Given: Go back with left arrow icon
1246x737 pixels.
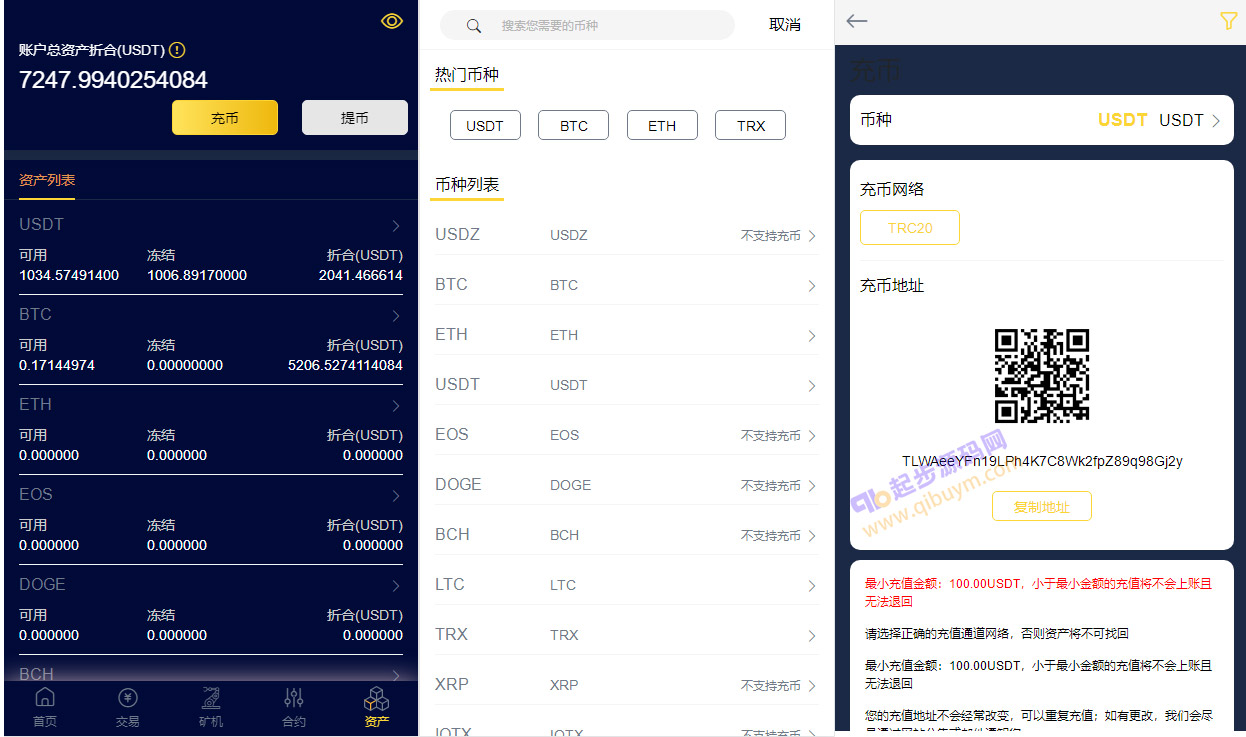Looking at the screenshot, I should [857, 21].
